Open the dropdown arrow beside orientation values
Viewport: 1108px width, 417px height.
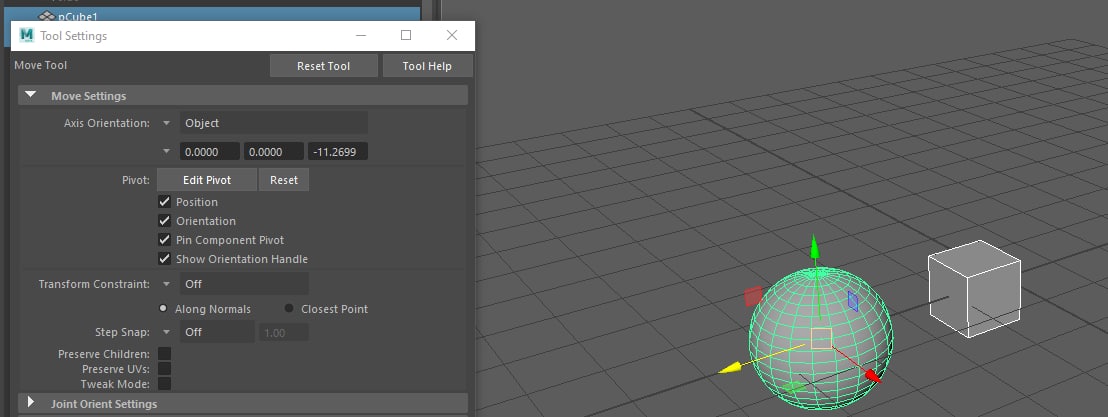(x=166, y=151)
